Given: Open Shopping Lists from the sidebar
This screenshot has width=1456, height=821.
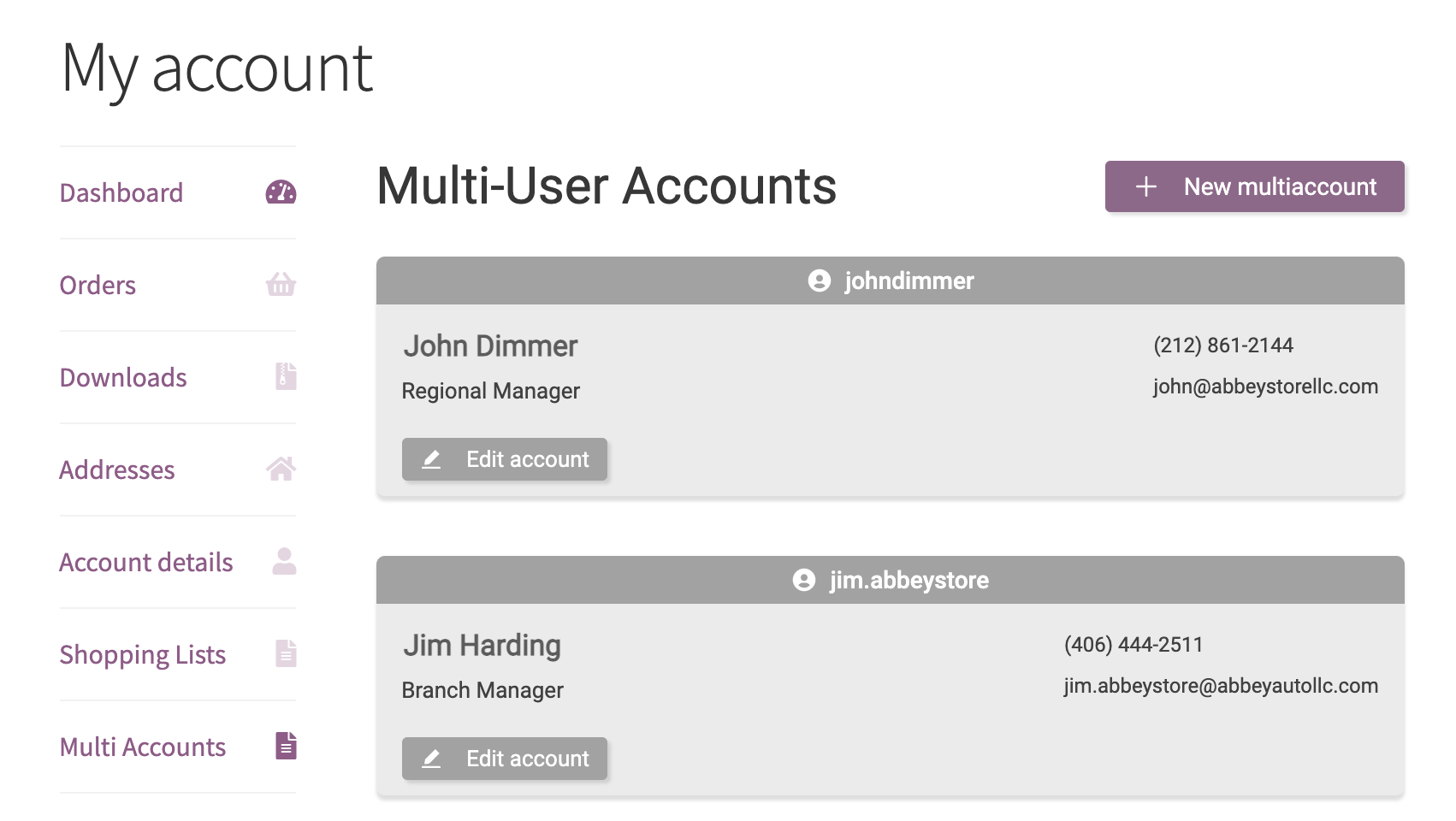Looking at the screenshot, I should point(143,654).
